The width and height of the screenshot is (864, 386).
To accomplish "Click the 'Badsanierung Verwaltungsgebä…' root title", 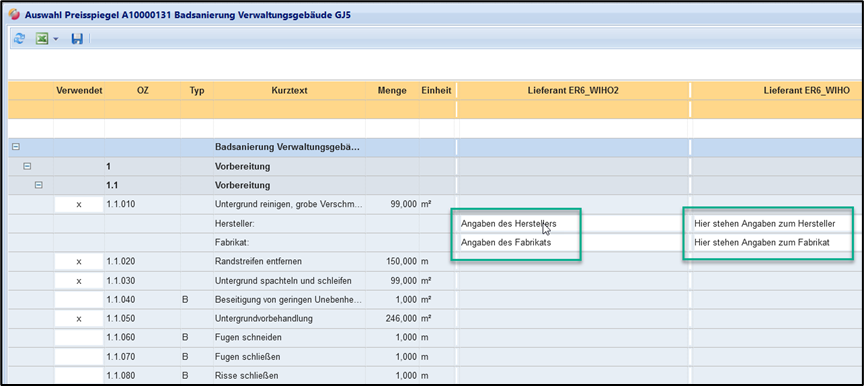I will [287, 147].
